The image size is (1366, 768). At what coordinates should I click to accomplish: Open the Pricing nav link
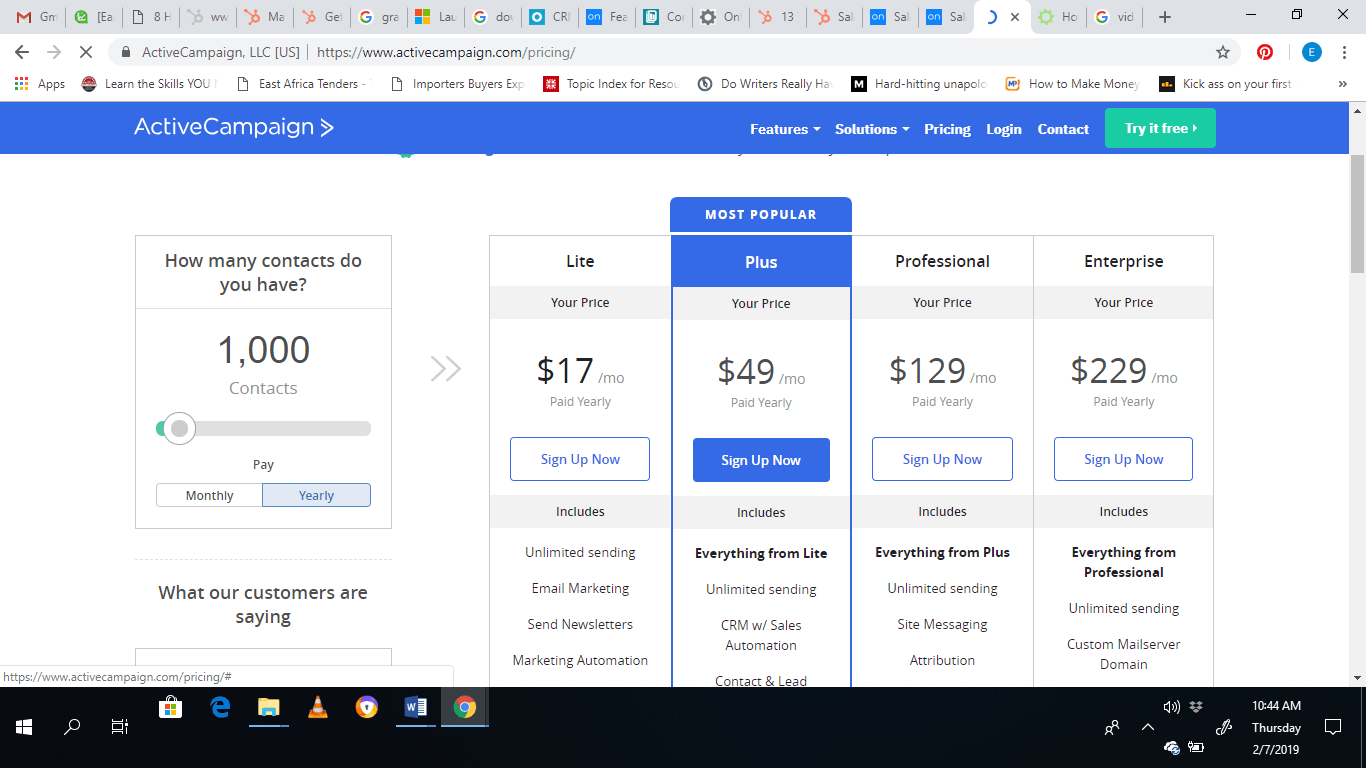(x=947, y=129)
